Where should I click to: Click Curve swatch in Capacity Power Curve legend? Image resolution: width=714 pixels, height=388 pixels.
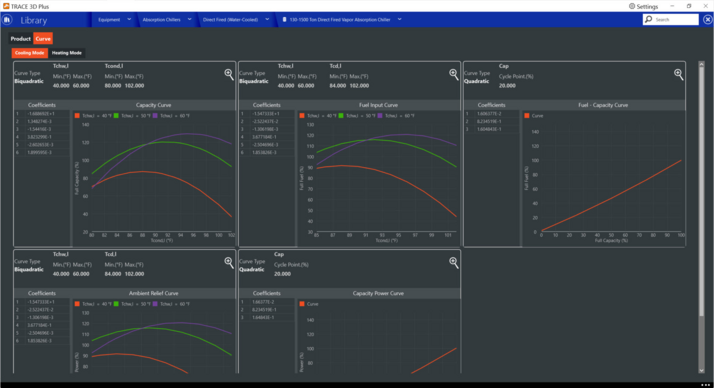pos(302,304)
